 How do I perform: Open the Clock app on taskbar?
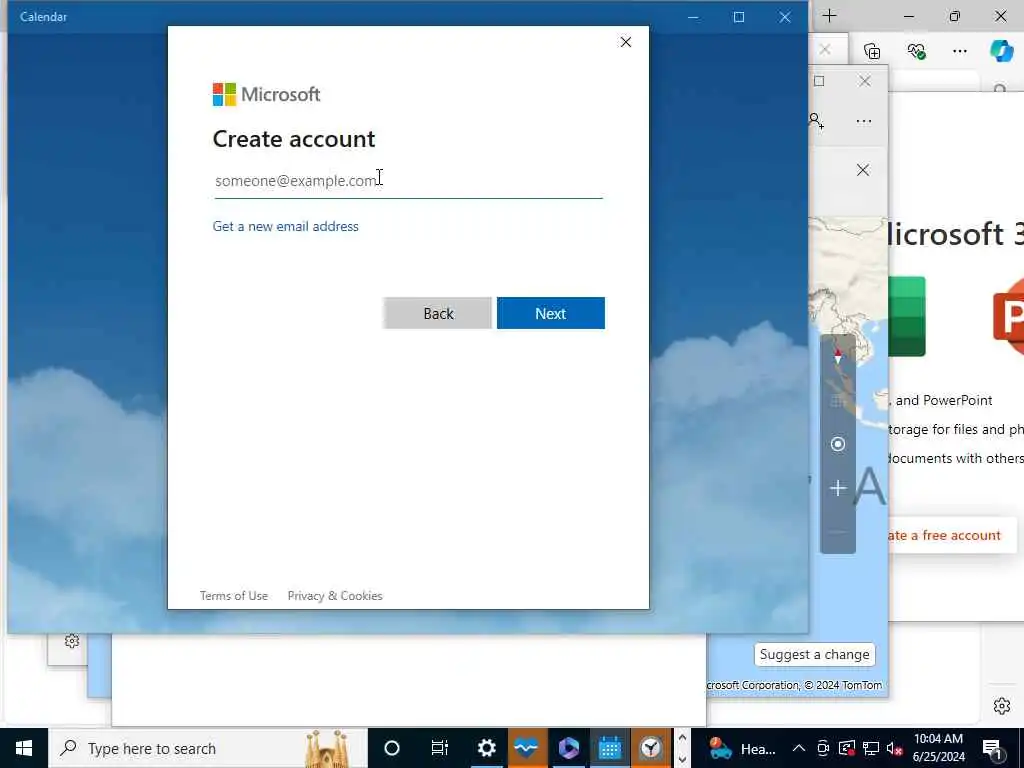point(650,748)
